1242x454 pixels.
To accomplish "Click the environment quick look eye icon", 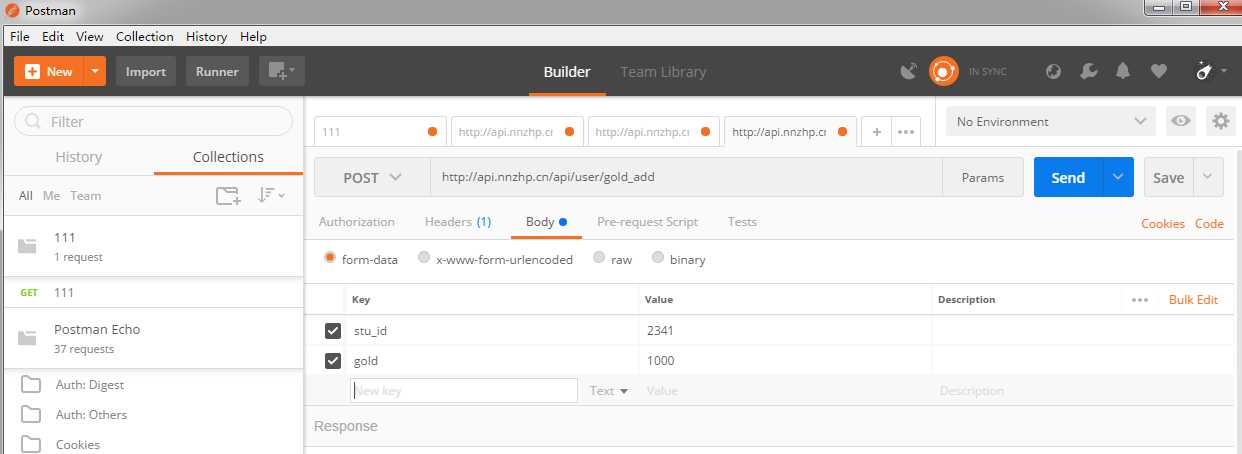I will [1181, 121].
